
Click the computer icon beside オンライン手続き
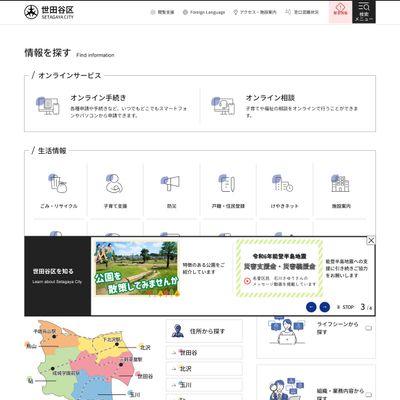(x=47, y=106)
